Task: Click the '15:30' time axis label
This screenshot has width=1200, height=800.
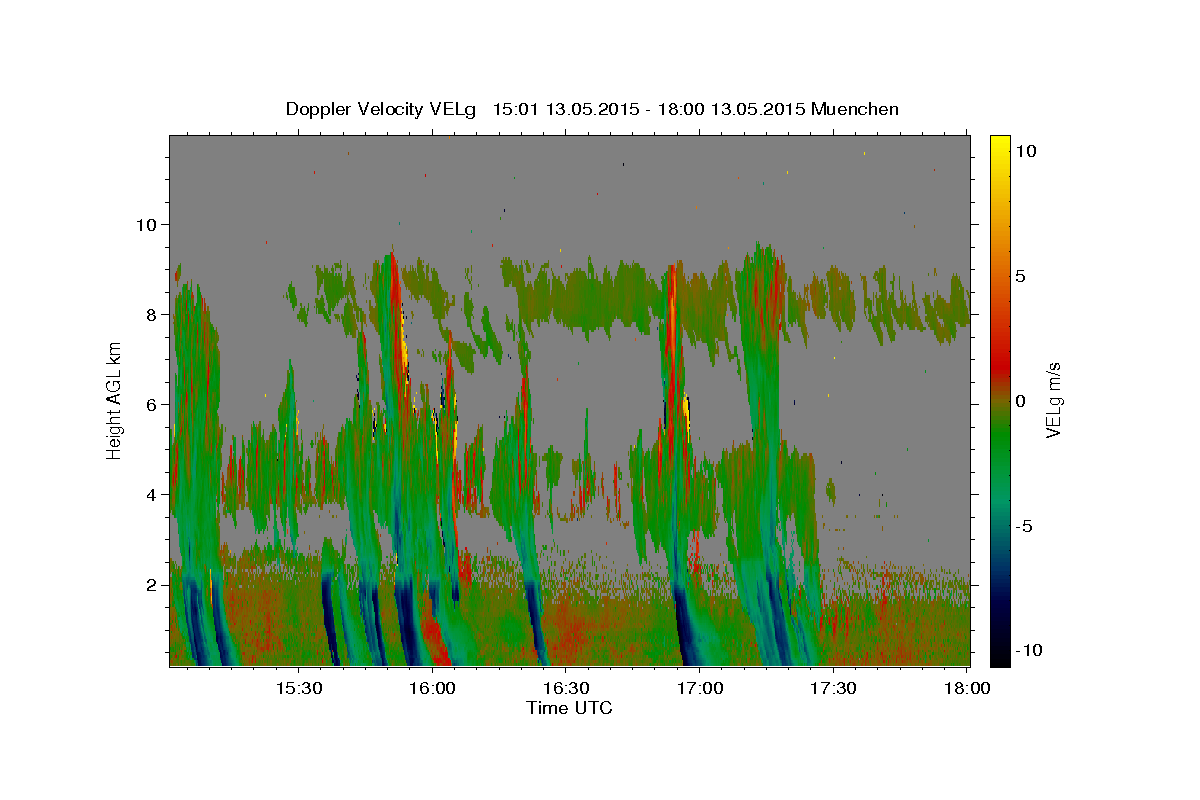Action: click(298, 688)
